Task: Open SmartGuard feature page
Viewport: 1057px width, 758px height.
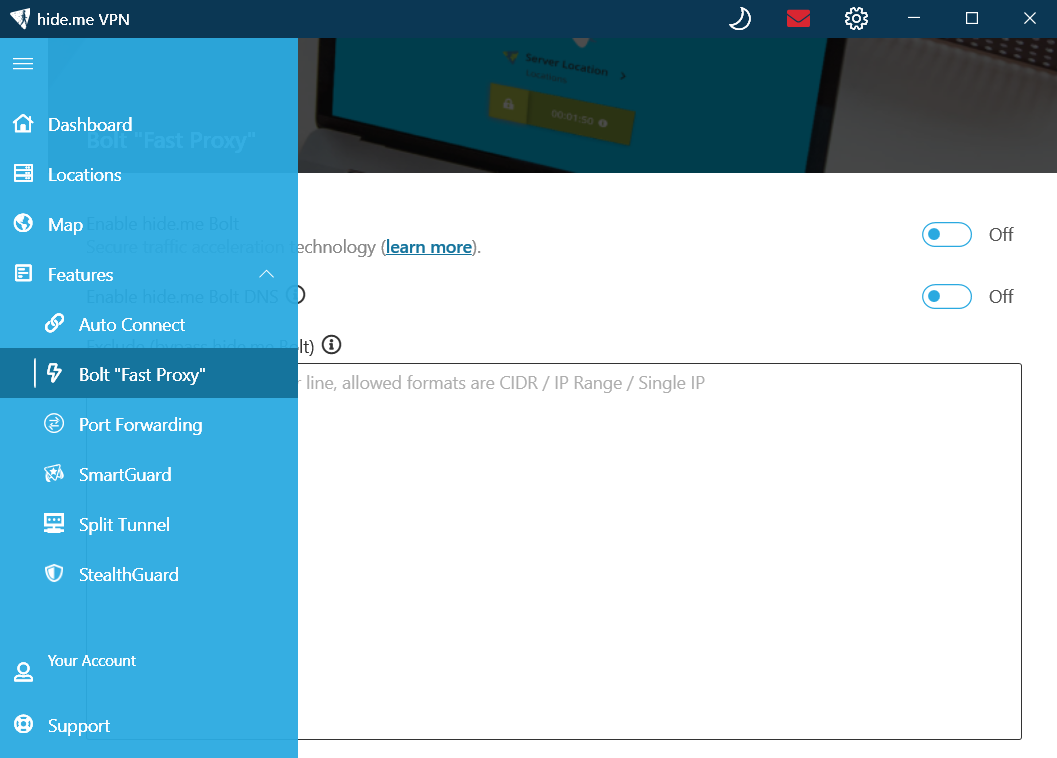Action: 149,474
